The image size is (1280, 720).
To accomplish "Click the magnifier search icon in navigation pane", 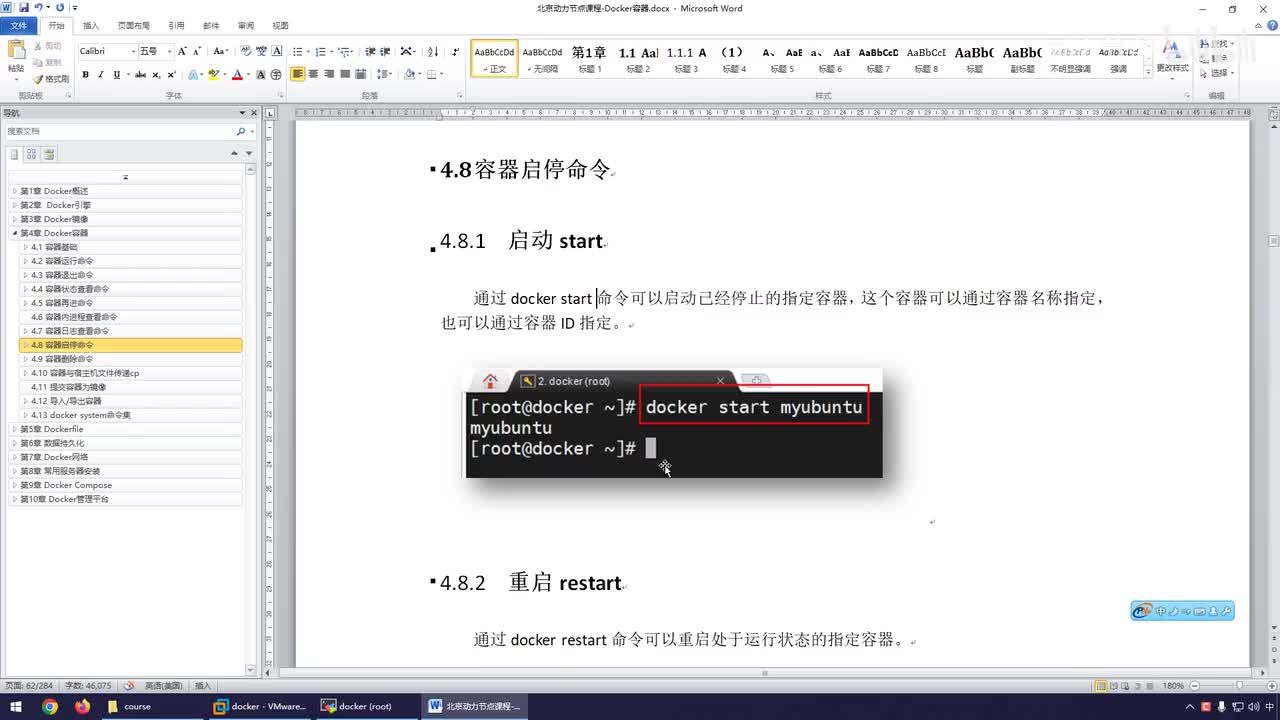I will click(x=240, y=131).
